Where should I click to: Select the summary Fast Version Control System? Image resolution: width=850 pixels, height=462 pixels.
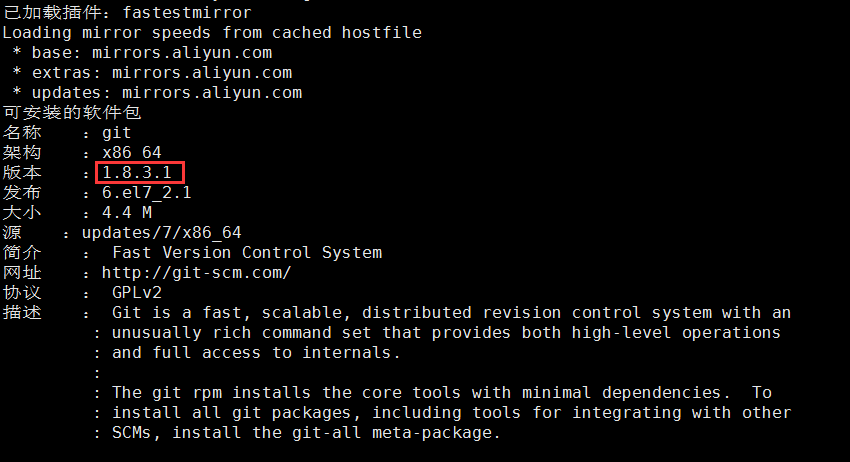[247, 253]
